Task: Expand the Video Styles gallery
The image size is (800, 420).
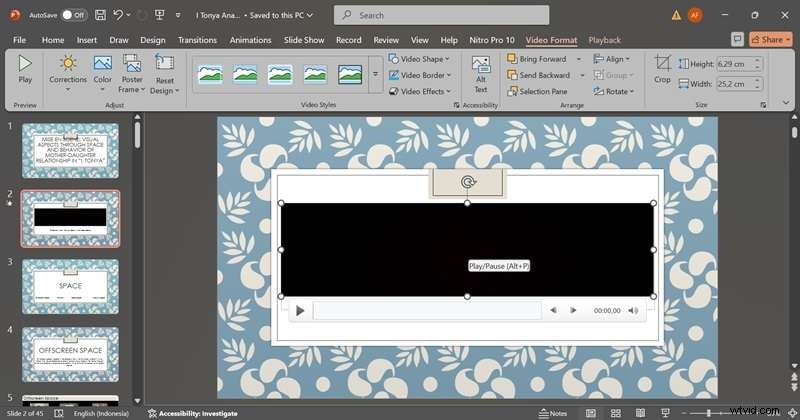Action: 376,75
